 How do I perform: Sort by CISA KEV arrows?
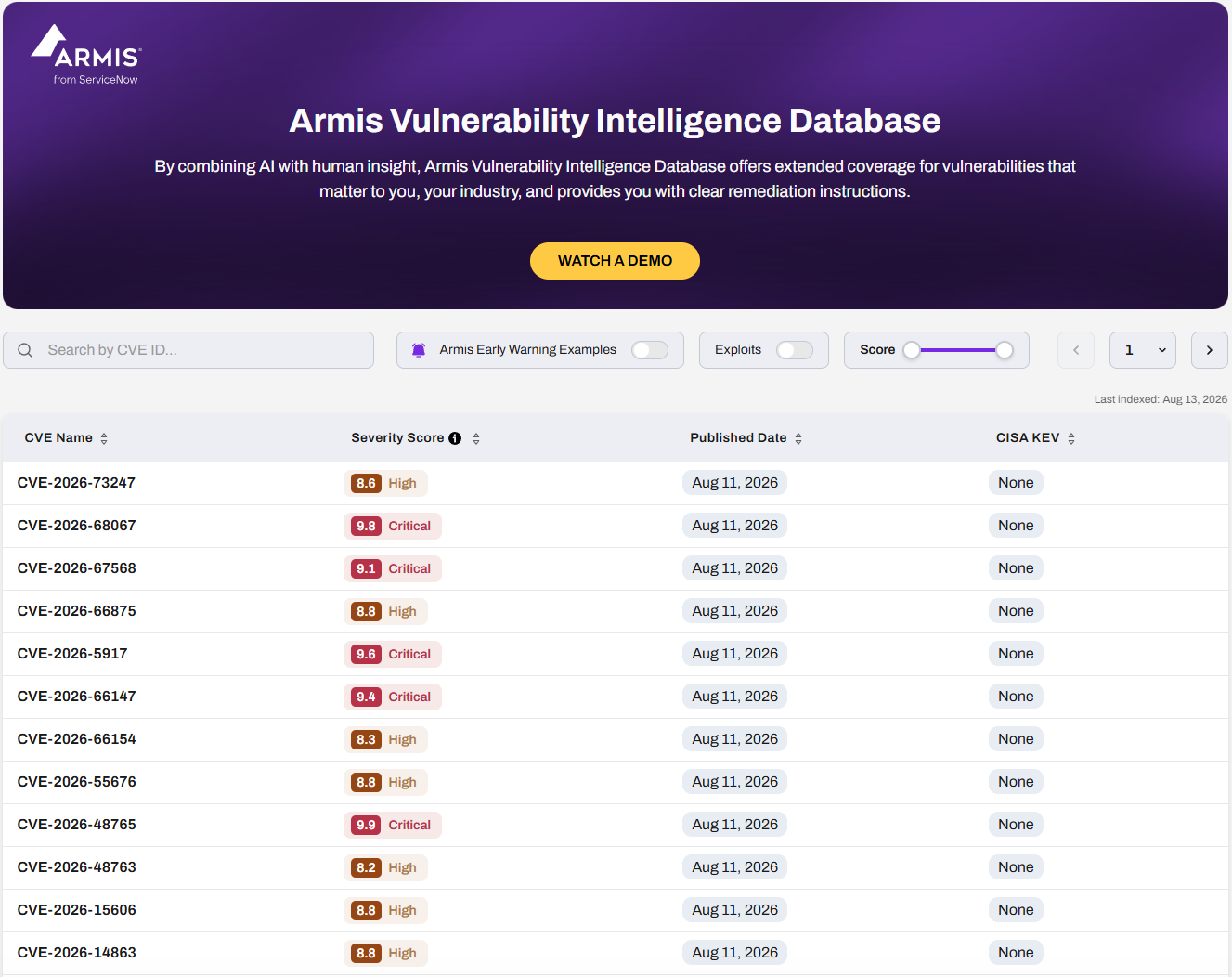1071,438
